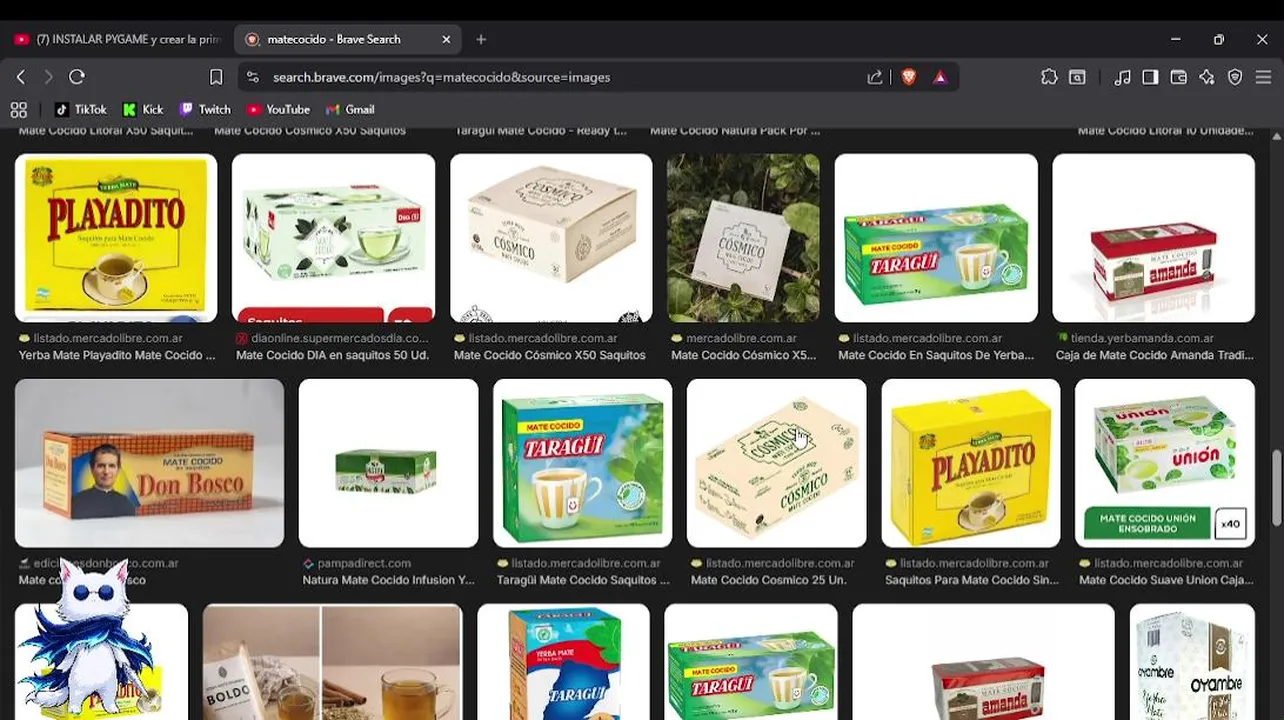Open the Playadito image above 'Saquitos Para Mate Cocido'
This screenshot has height=720, width=1284.
[x=970, y=463]
